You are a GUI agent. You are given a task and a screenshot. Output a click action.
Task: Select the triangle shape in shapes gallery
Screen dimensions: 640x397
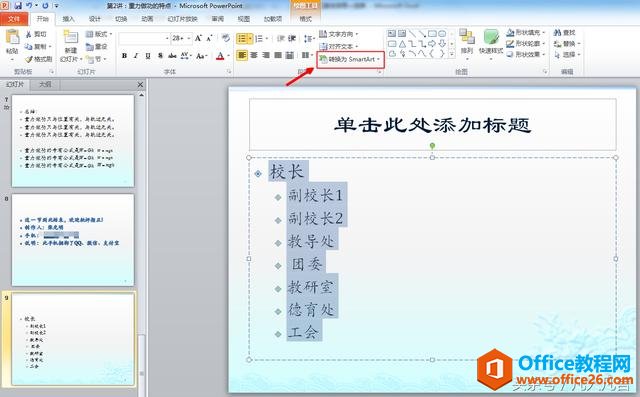point(402,44)
